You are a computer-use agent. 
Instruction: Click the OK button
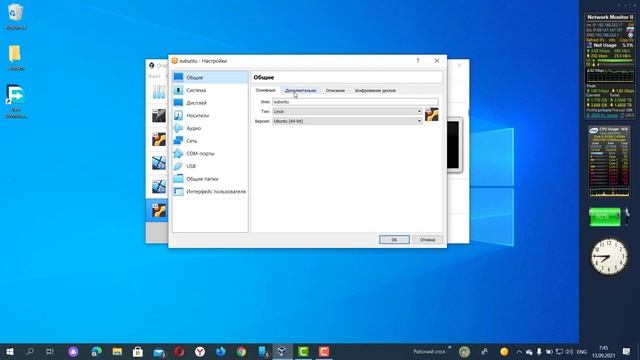click(394, 240)
